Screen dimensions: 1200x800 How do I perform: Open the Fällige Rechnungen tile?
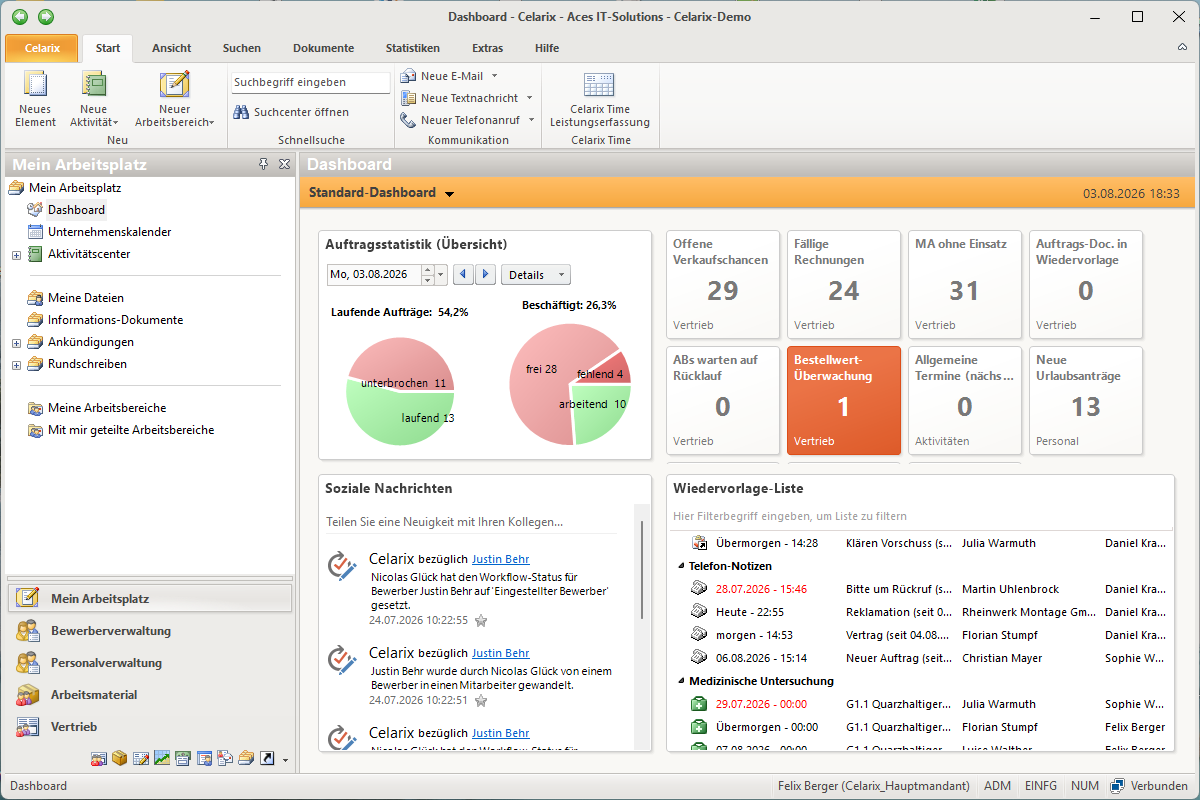pyautogui.click(x=844, y=284)
